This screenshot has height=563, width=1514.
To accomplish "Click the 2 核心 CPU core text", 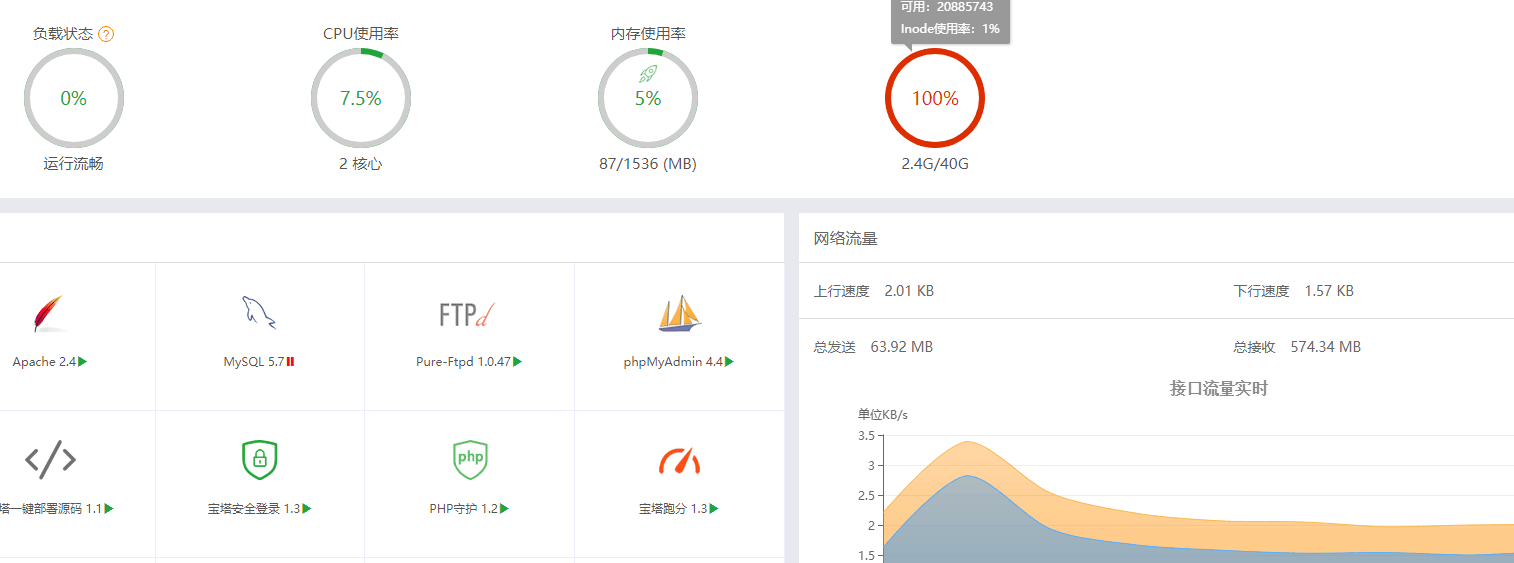I will (x=361, y=164).
